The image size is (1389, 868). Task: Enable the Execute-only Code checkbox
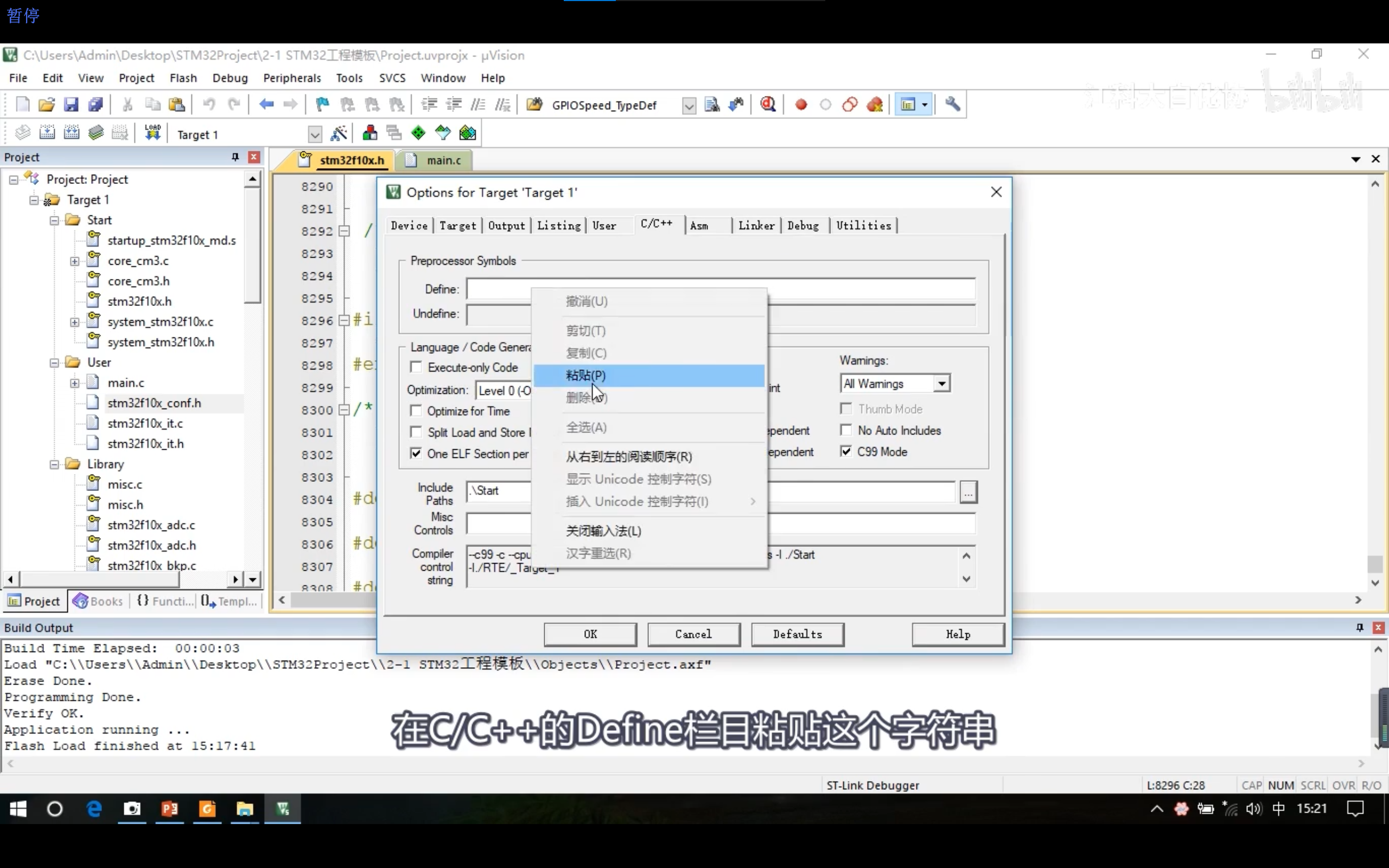click(416, 367)
